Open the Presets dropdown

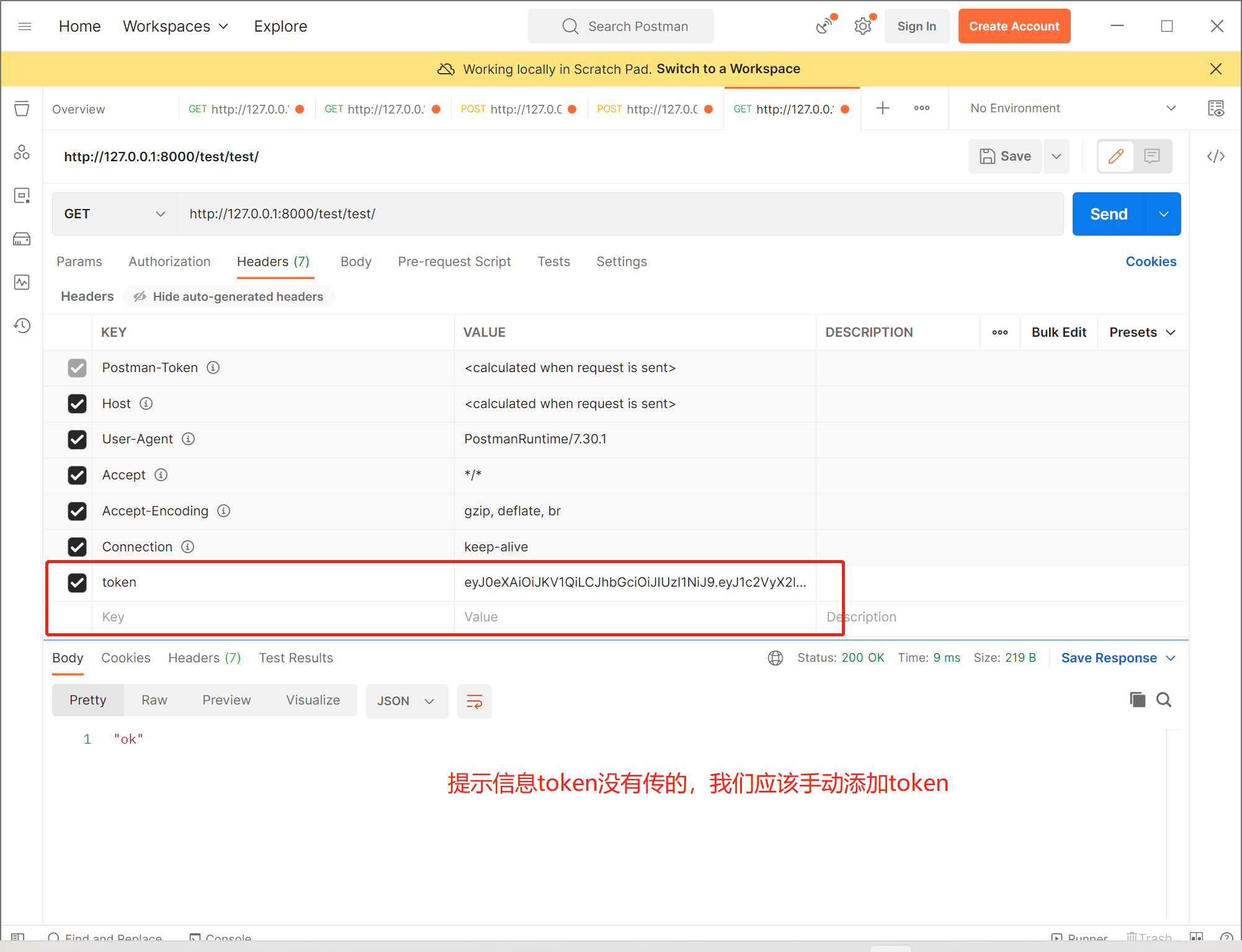(x=1143, y=332)
